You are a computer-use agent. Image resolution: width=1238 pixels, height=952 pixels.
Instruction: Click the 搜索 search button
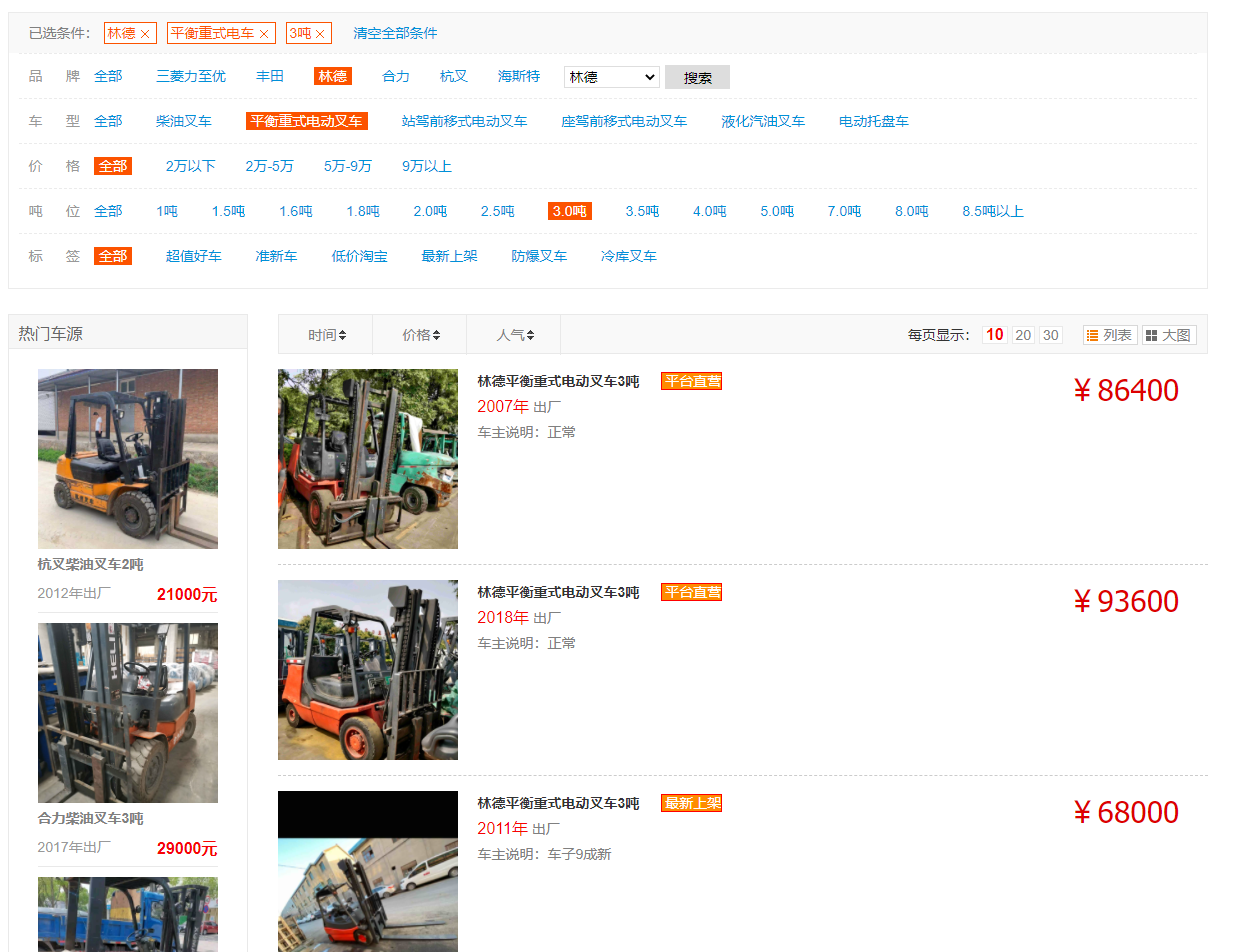tap(697, 76)
